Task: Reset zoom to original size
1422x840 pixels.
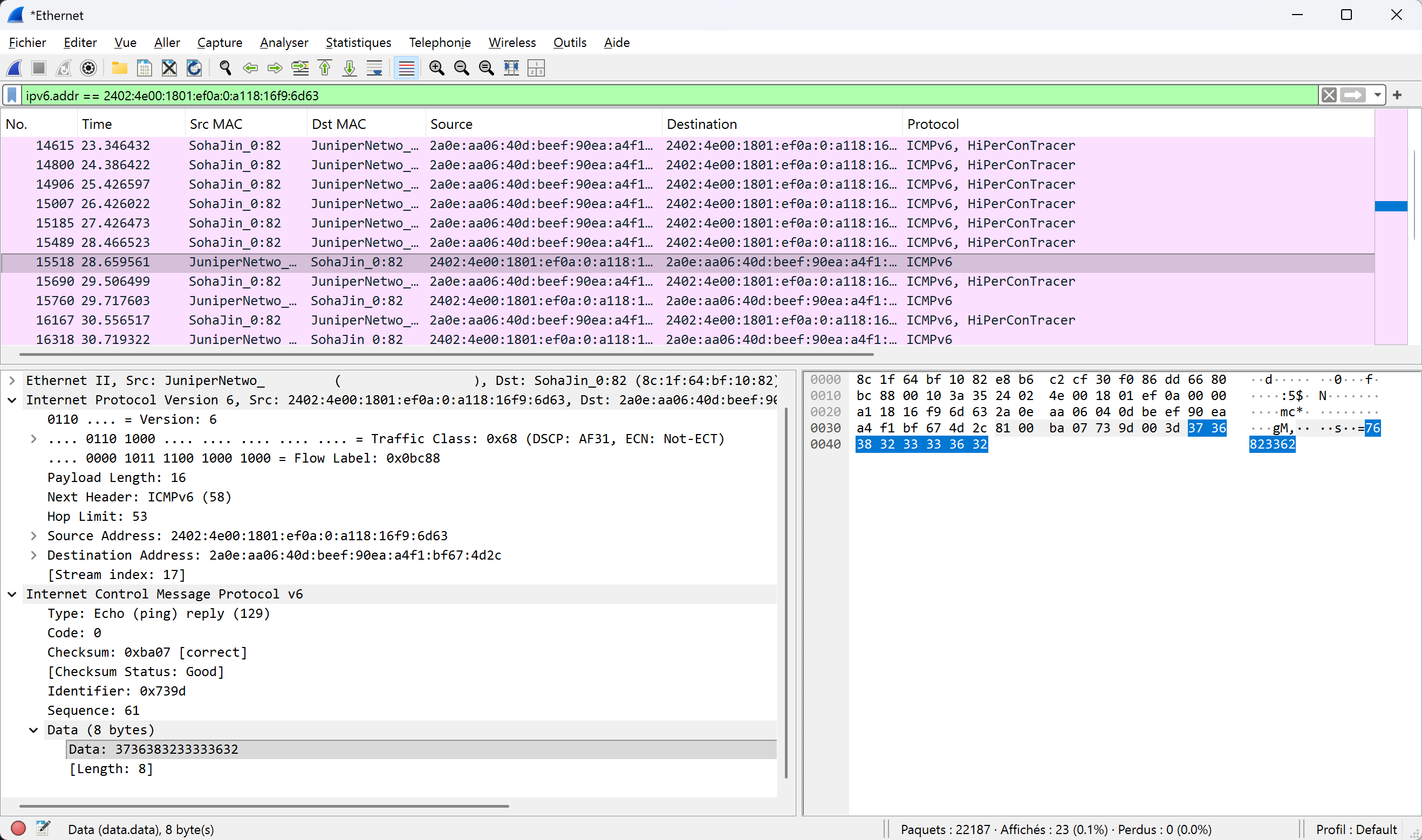Action: (x=486, y=68)
